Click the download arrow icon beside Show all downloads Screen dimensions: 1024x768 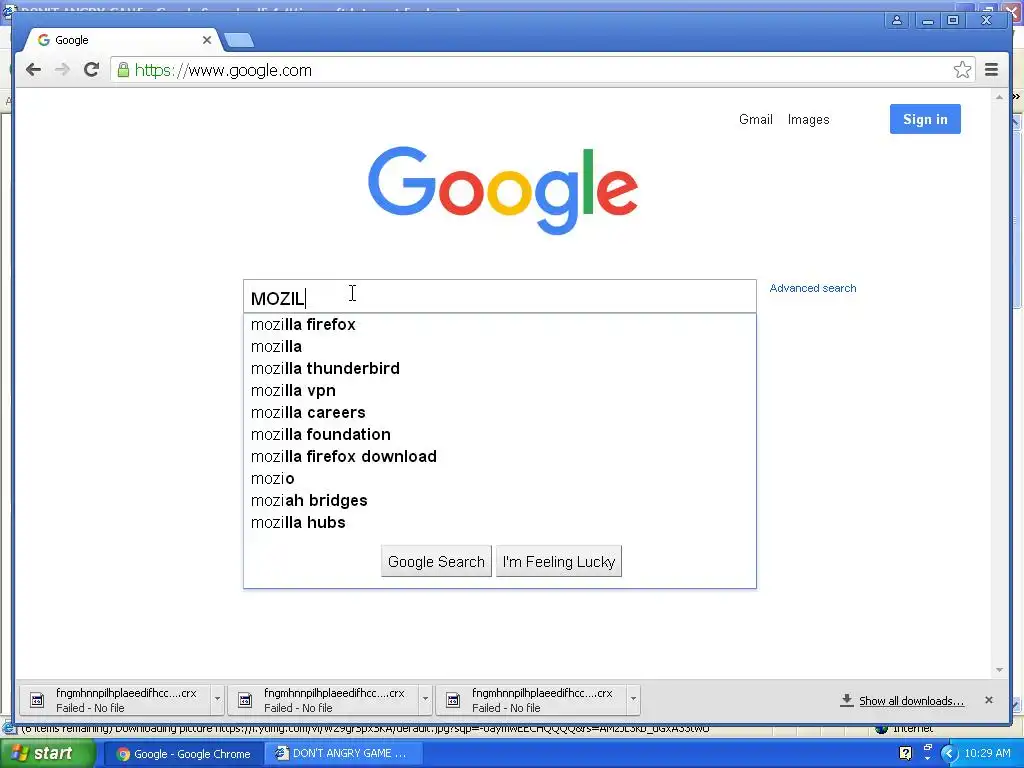point(846,700)
